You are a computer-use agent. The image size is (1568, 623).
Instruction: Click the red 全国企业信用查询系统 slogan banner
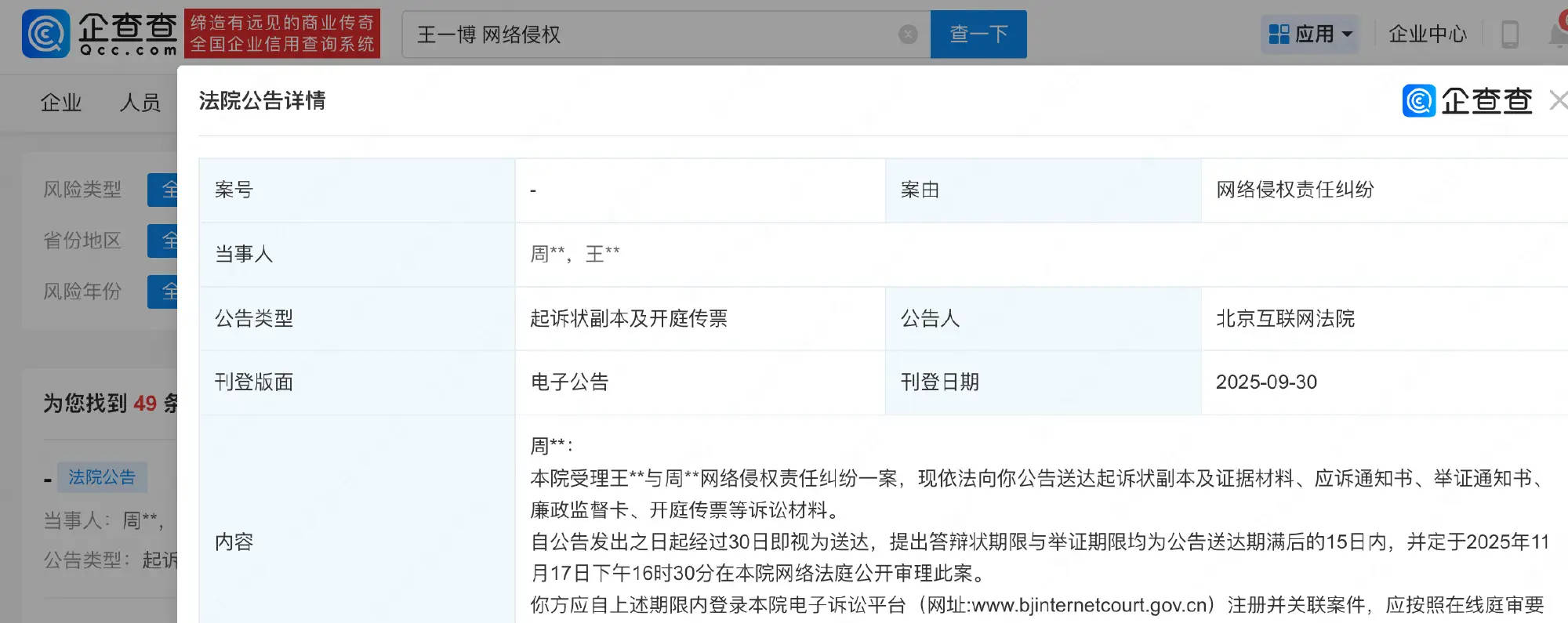pyautogui.click(x=282, y=34)
